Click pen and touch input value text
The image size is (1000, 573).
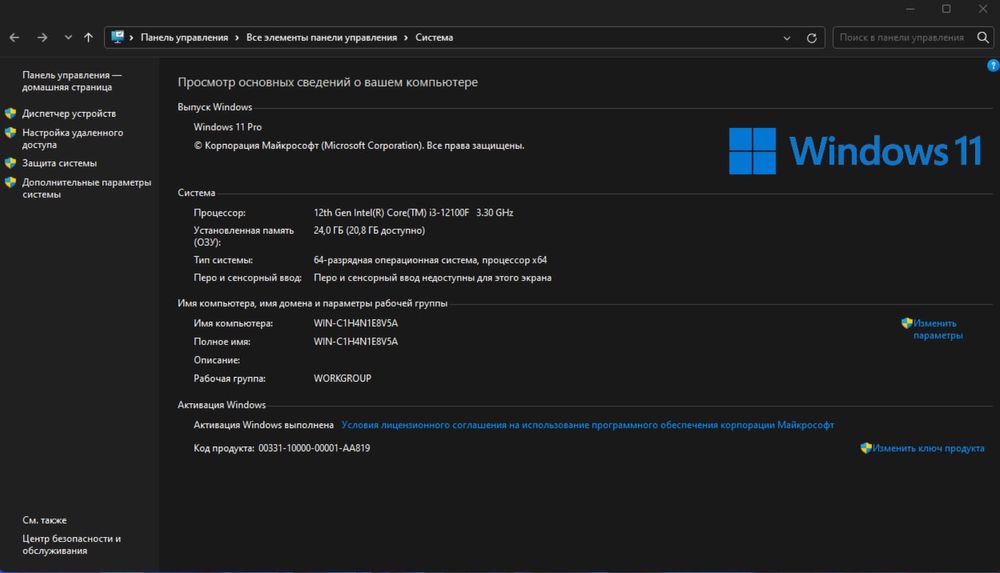pos(432,278)
